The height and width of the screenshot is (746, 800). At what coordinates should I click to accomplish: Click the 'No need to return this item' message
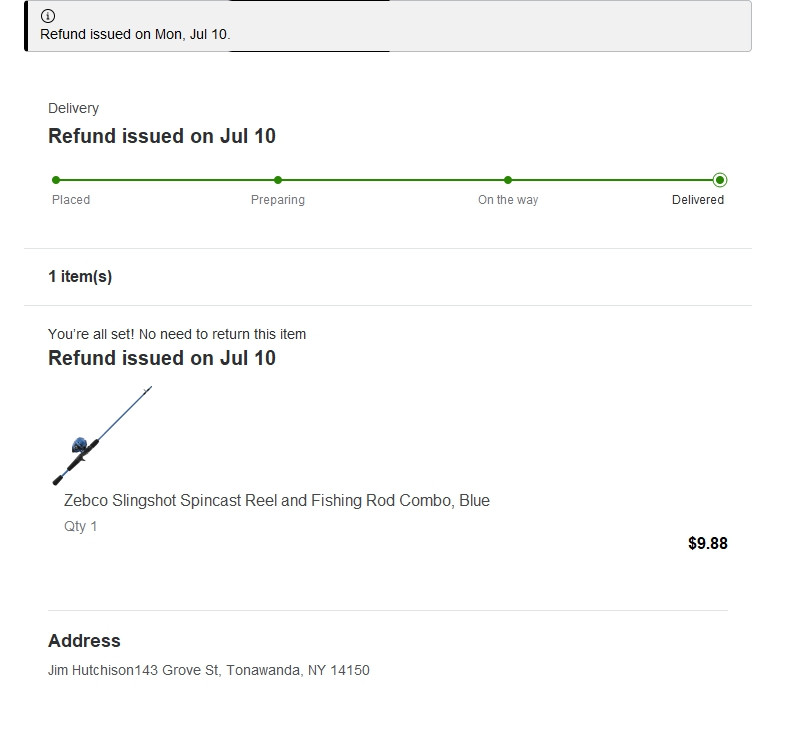[x=177, y=334]
